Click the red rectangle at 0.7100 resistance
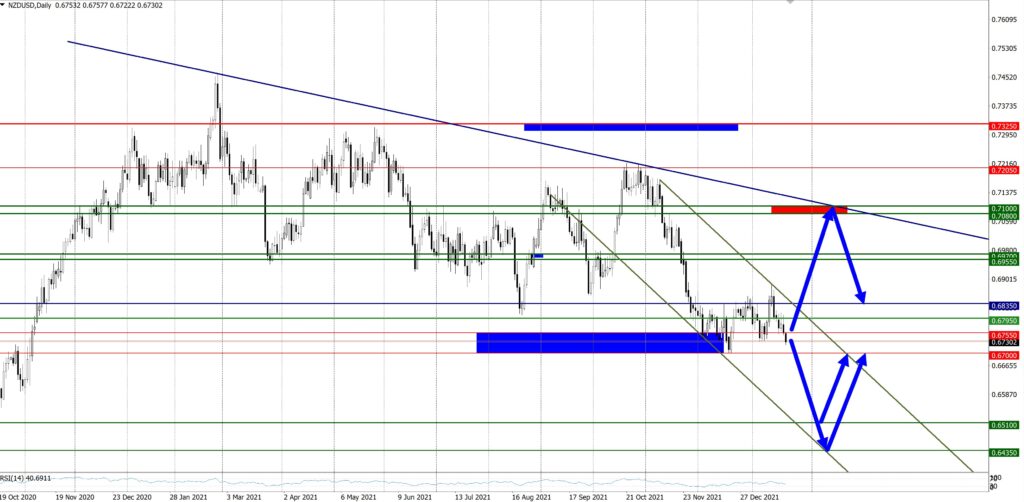1024x502 pixels. (808, 209)
